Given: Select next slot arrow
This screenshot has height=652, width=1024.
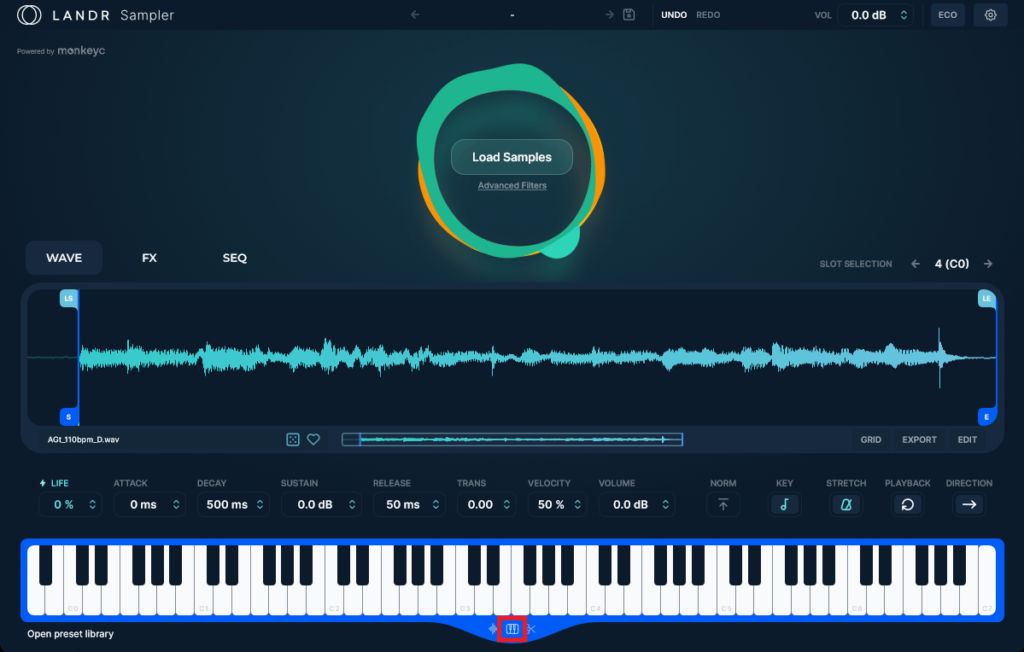Looking at the screenshot, I should [x=988, y=264].
